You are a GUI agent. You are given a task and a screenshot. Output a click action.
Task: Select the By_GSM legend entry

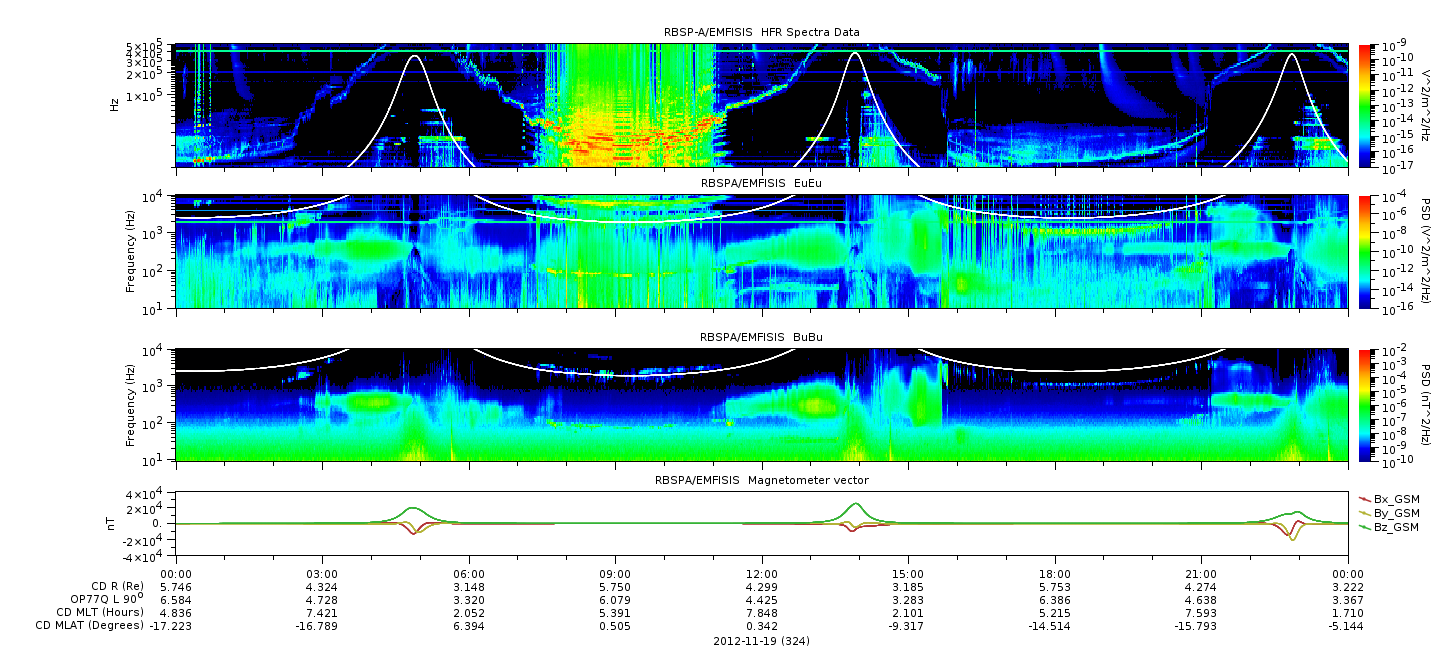coord(1389,512)
